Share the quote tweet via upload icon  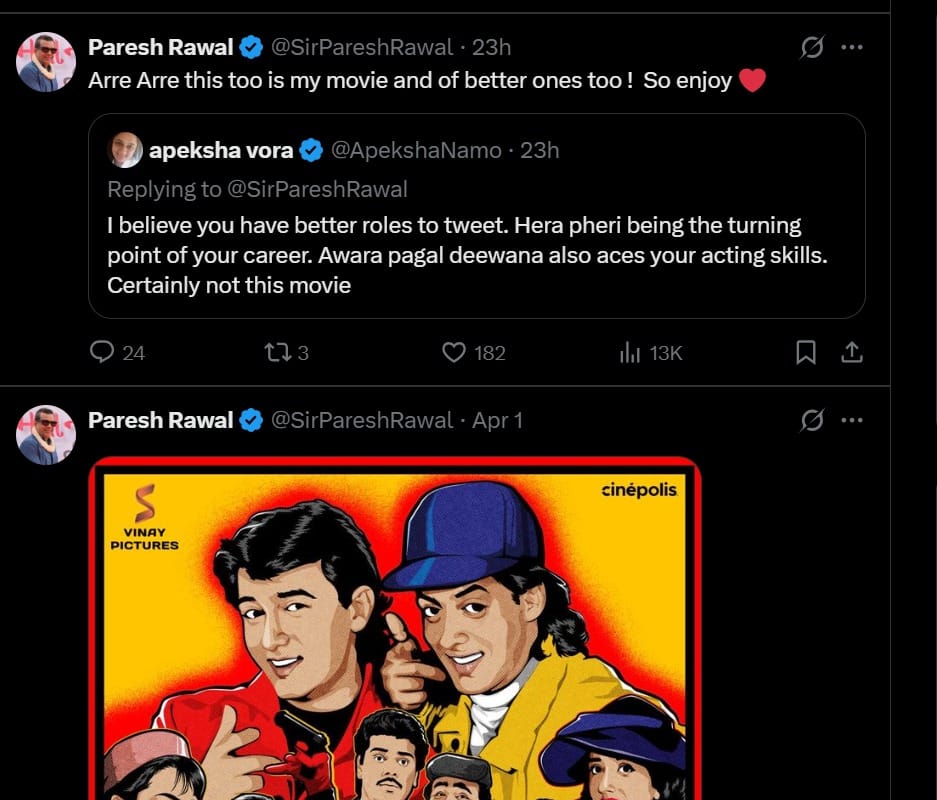[x=852, y=353]
